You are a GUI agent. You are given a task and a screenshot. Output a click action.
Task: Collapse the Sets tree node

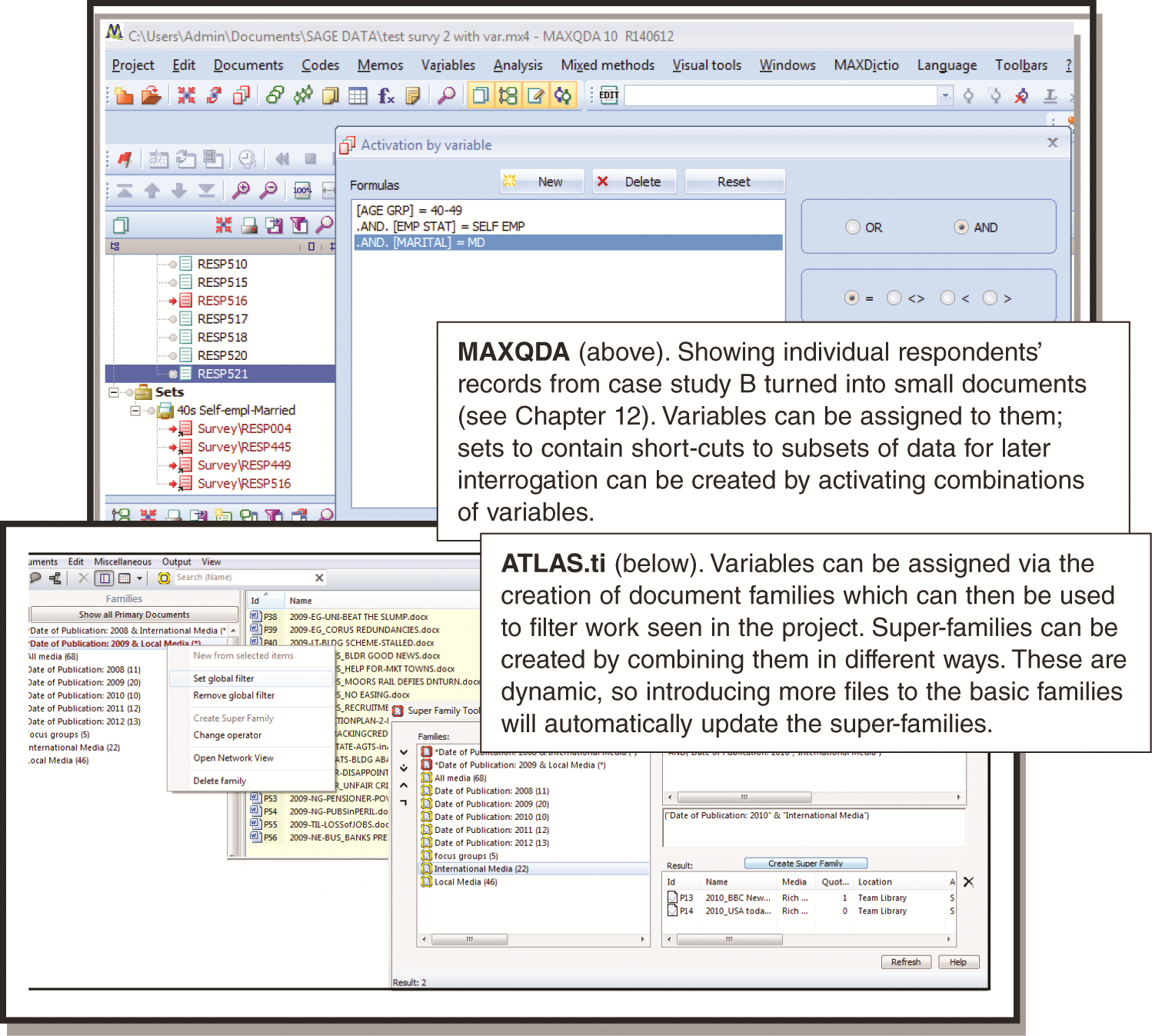[114, 392]
